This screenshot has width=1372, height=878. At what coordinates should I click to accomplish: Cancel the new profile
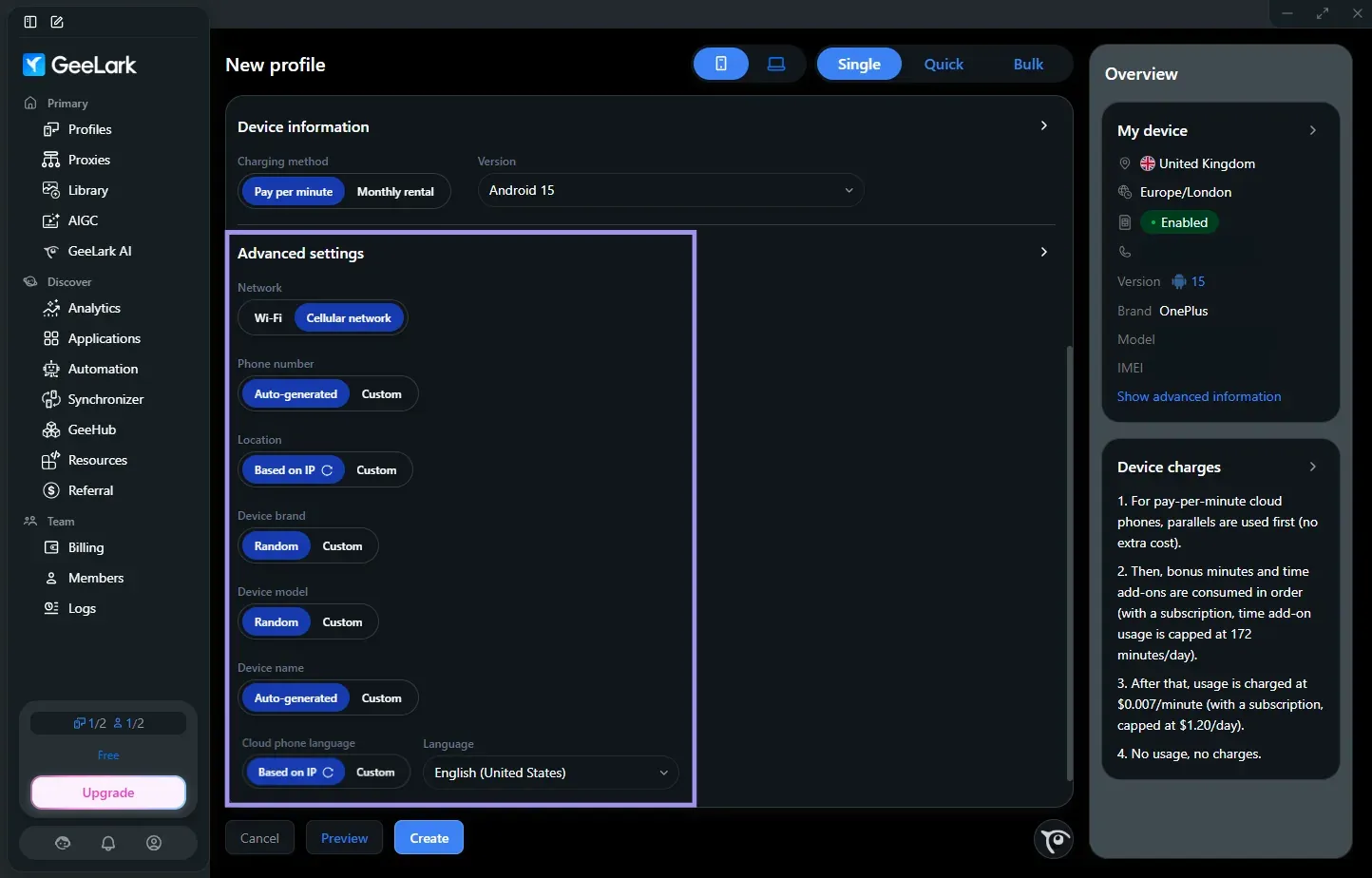click(259, 838)
